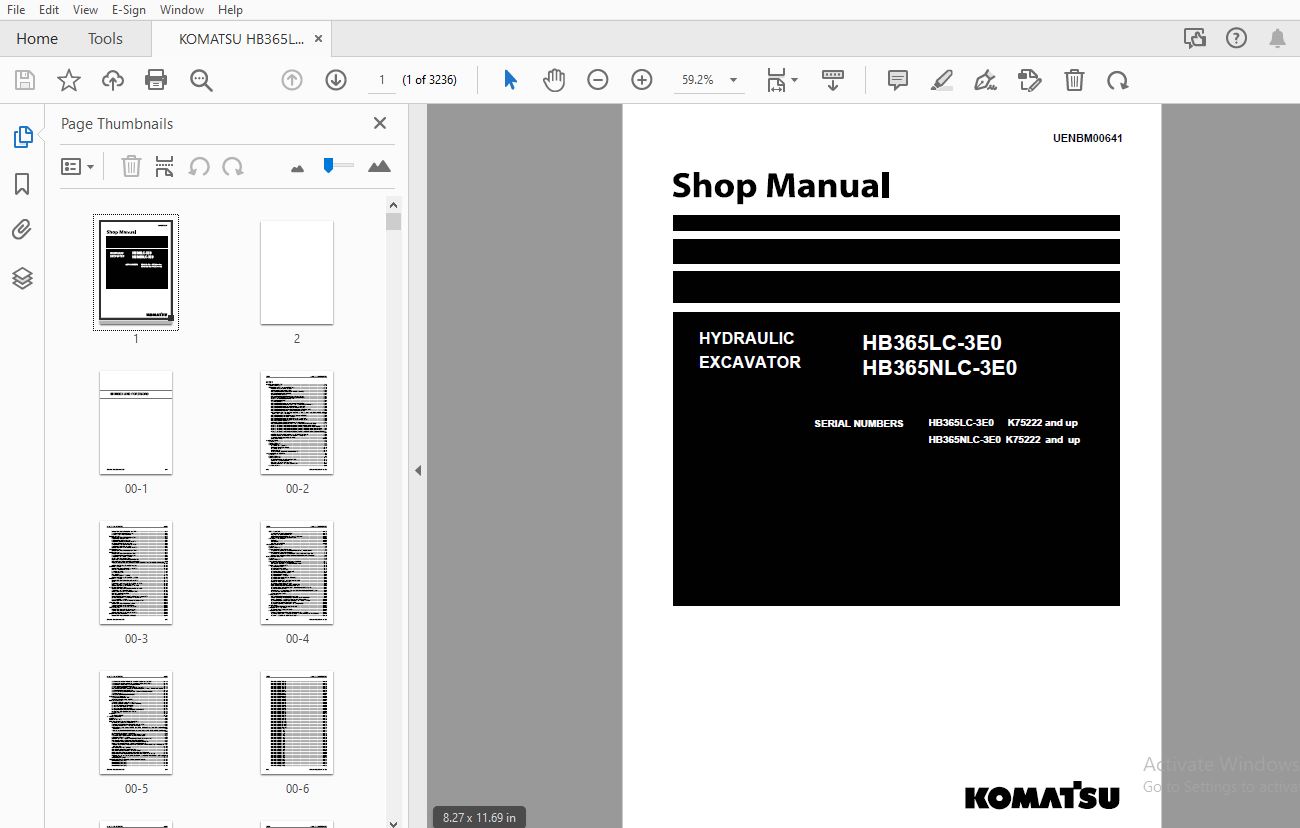Open Bookmarks sidebar panel
Viewport: 1300px width, 828px height.
point(22,184)
